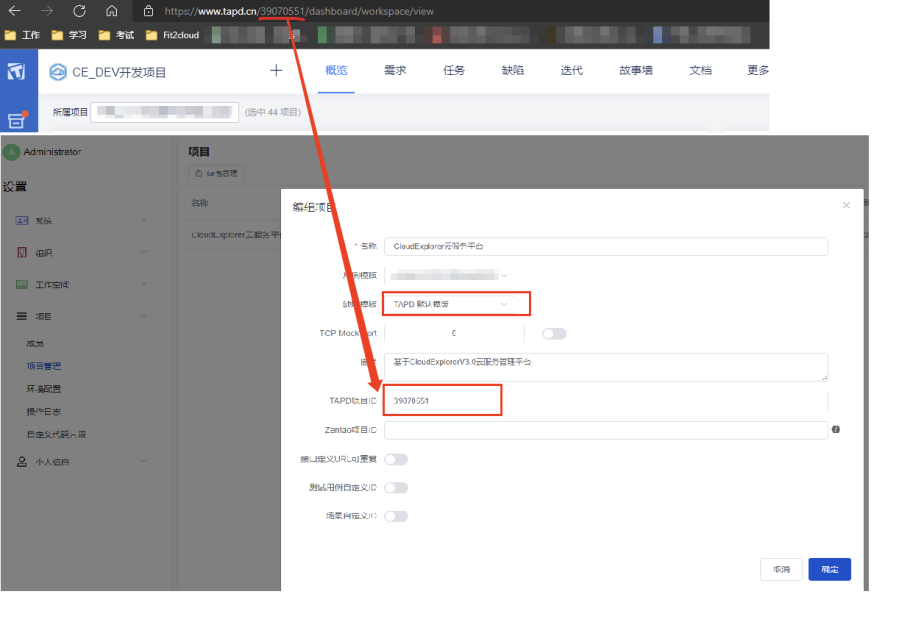Image resolution: width=915 pixels, height=618 pixels.
Task: Enable the 测试用例自定义ID toggle
Action: tap(395, 487)
